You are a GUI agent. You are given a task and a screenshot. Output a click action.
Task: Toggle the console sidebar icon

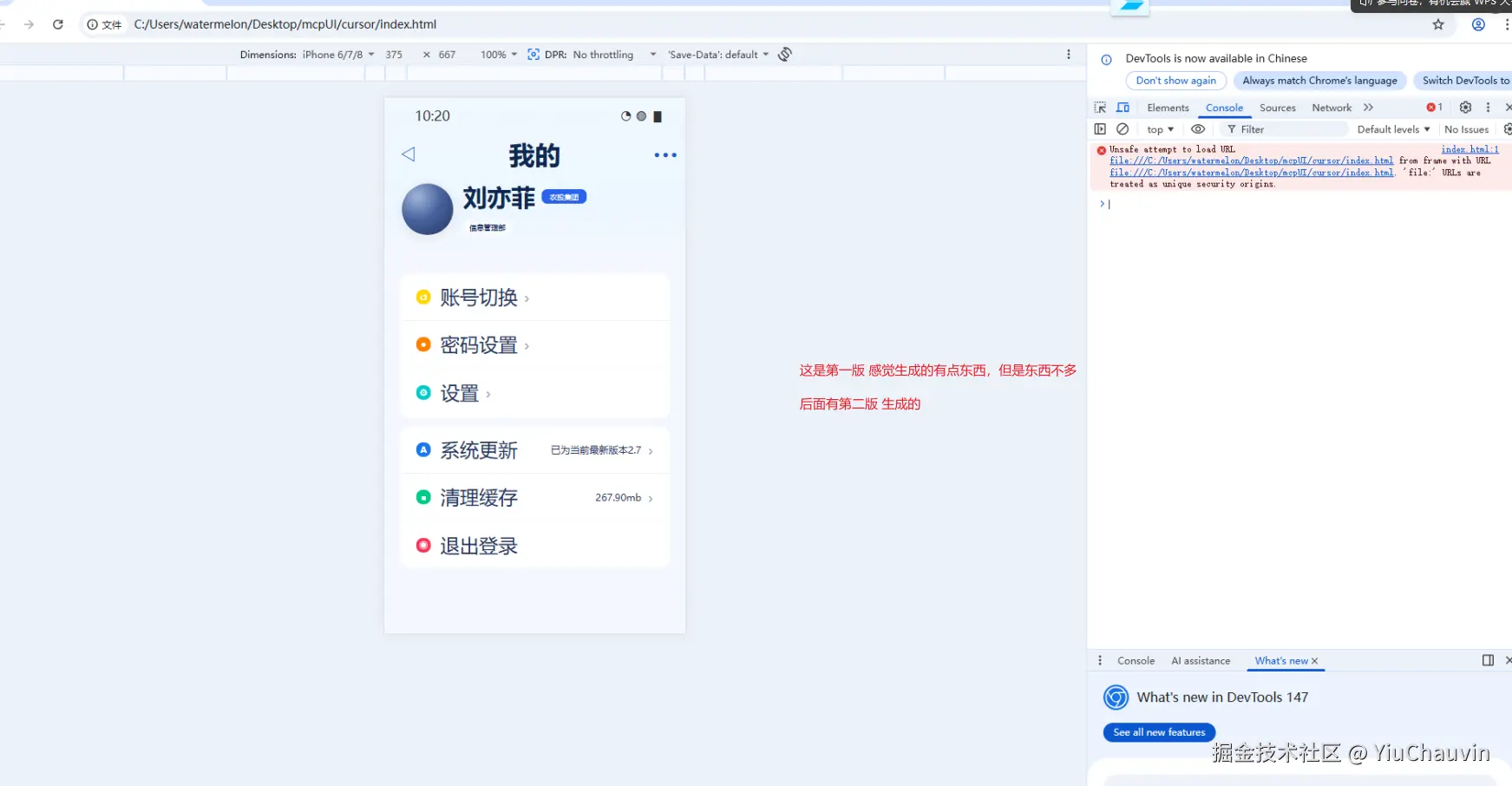(x=1100, y=129)
